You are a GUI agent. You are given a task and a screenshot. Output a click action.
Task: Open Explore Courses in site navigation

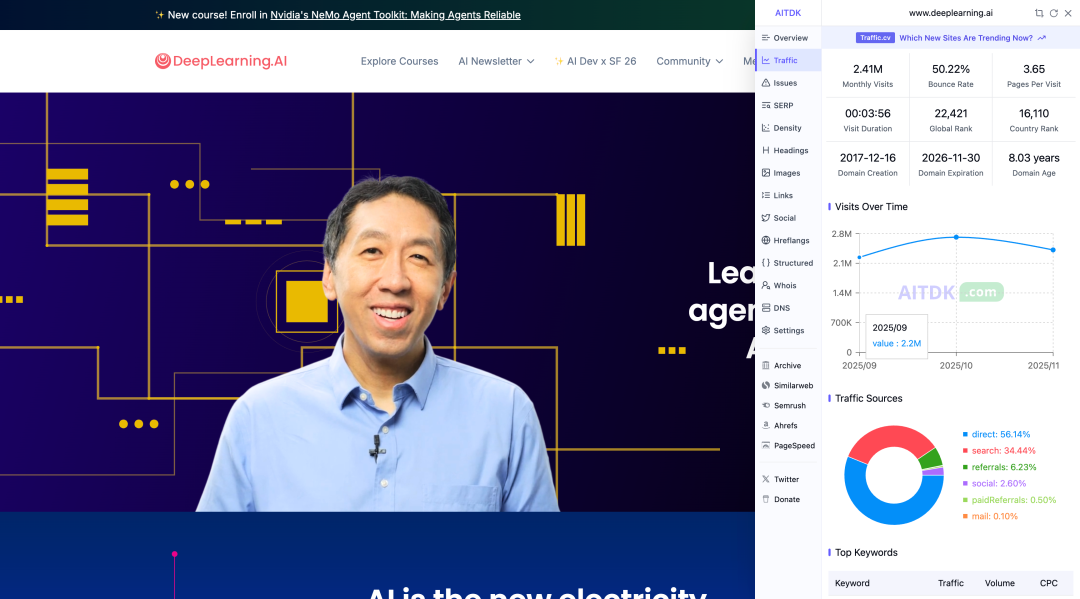point(399,61)
